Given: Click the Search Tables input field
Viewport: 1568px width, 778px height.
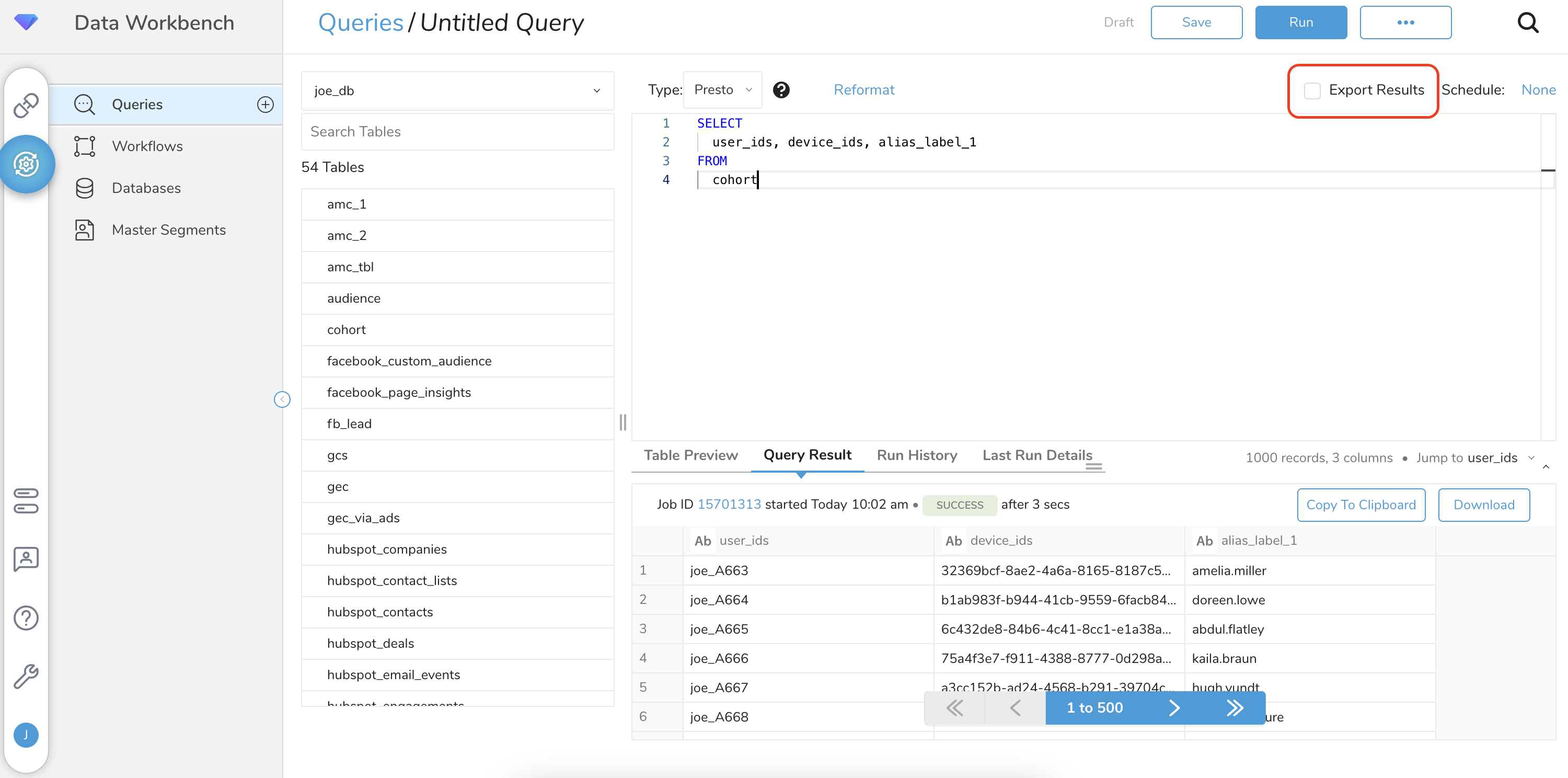Looking at the screenshot, I should 457,131.
